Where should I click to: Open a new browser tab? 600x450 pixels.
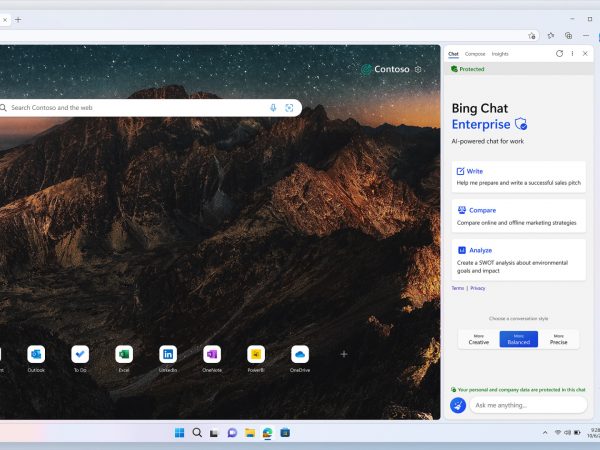tap(18, 20)
